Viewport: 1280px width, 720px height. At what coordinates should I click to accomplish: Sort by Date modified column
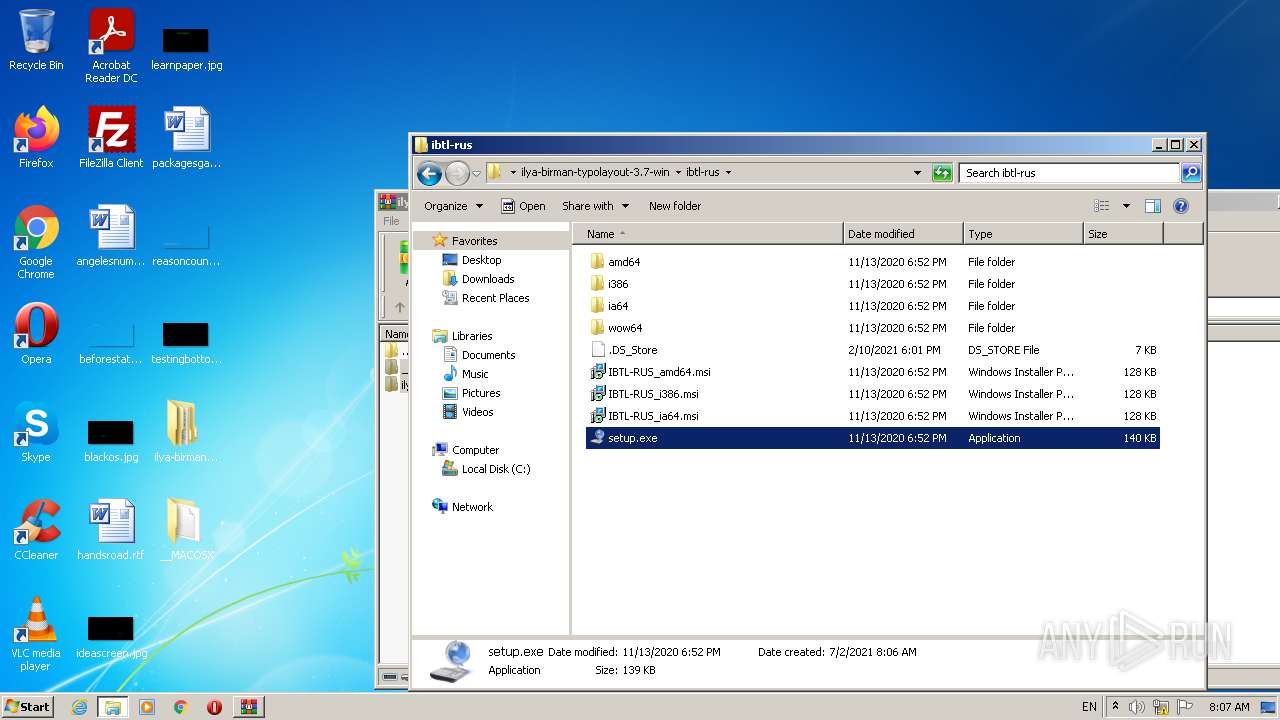tap(903, 234)
